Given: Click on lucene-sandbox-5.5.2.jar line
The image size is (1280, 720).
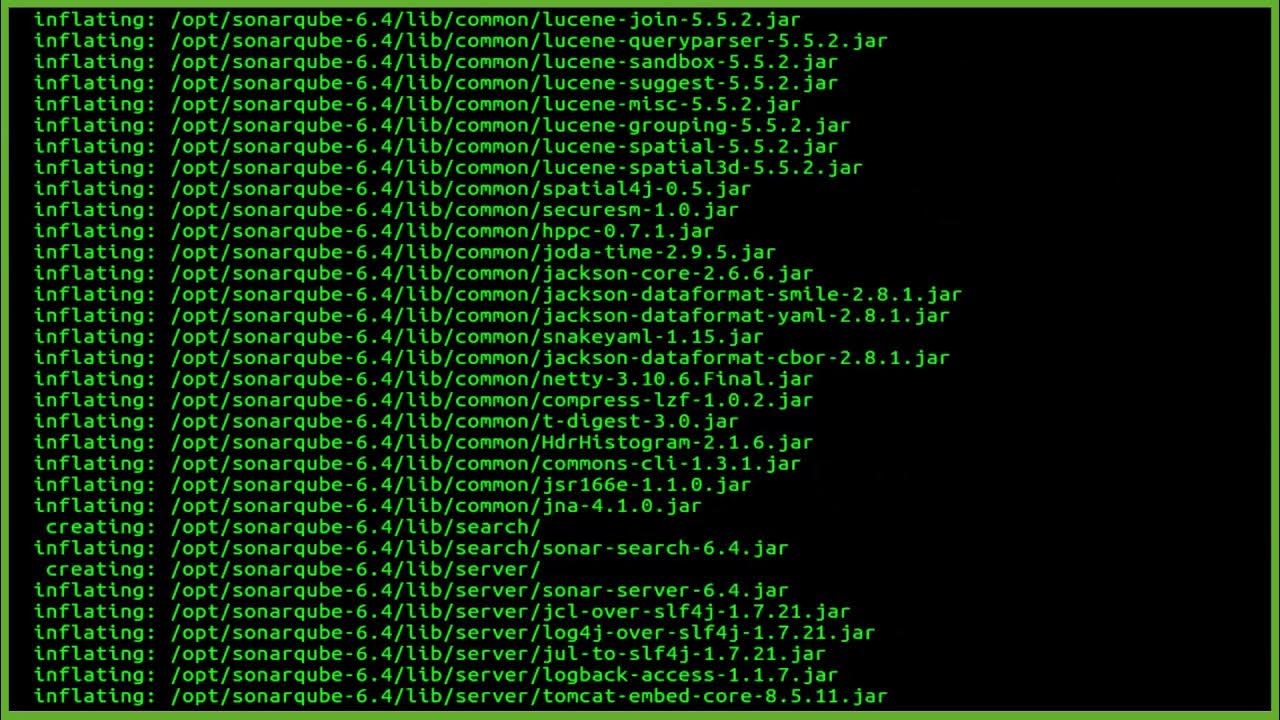Looking at the screenshot, I should (x=436, y=62).
